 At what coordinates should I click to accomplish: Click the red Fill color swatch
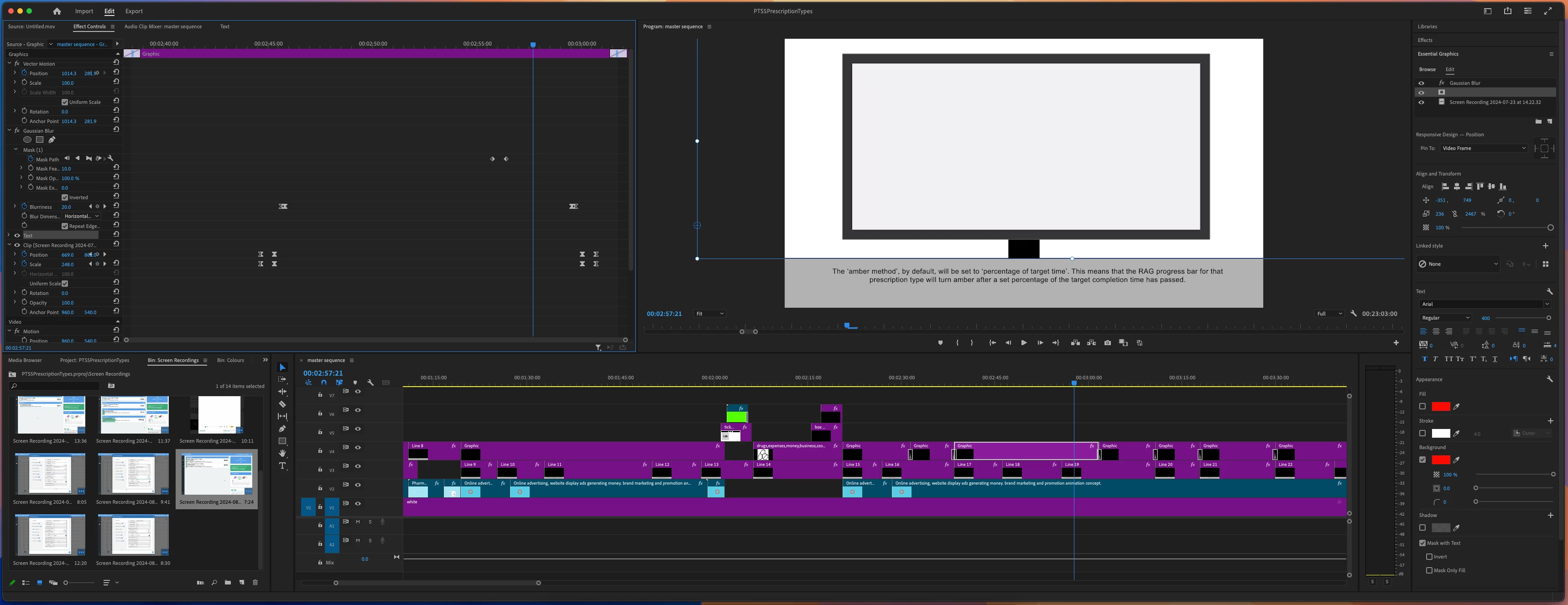pos(1440,407)
